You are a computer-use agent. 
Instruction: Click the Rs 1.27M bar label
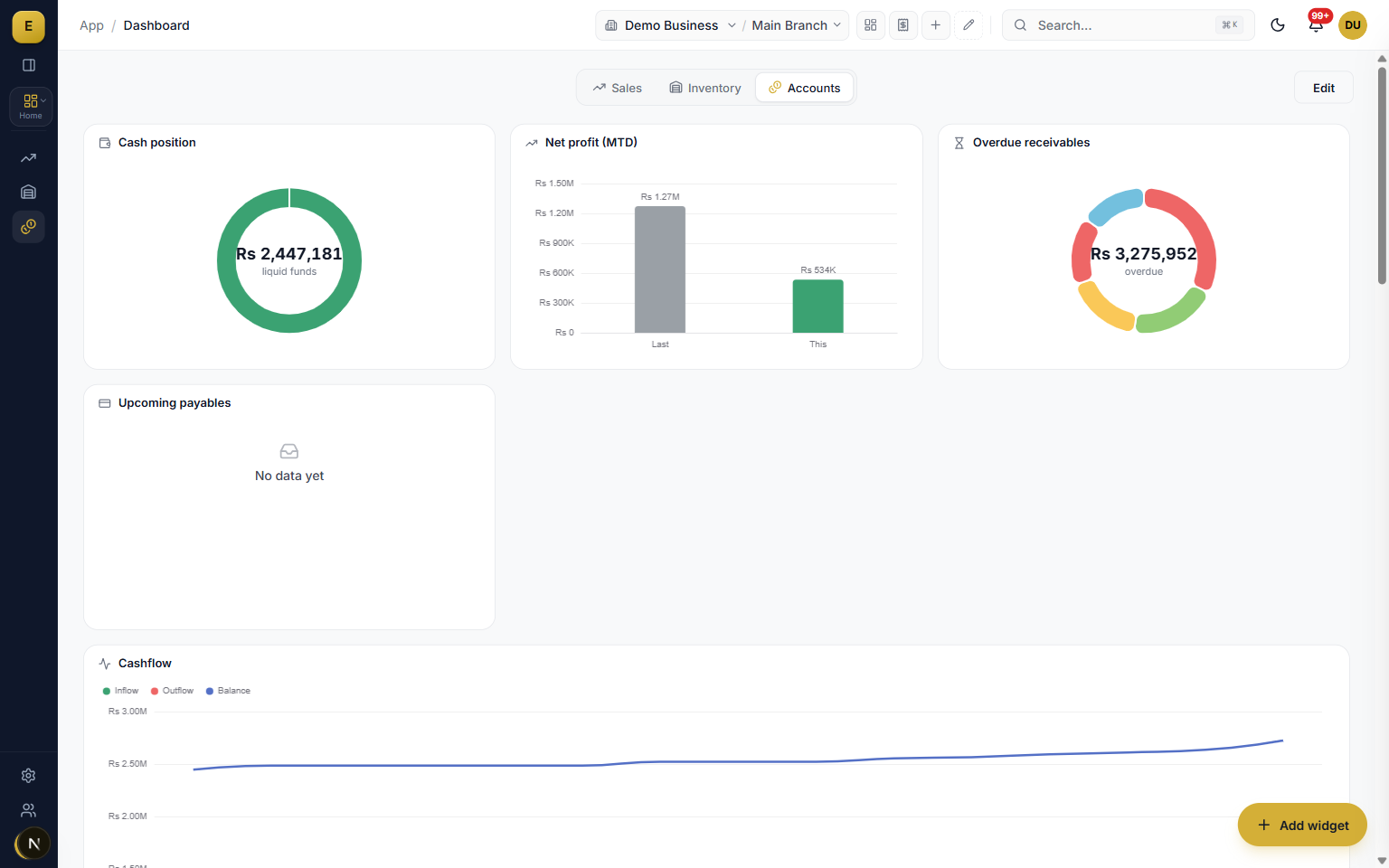tap(660, 197)
